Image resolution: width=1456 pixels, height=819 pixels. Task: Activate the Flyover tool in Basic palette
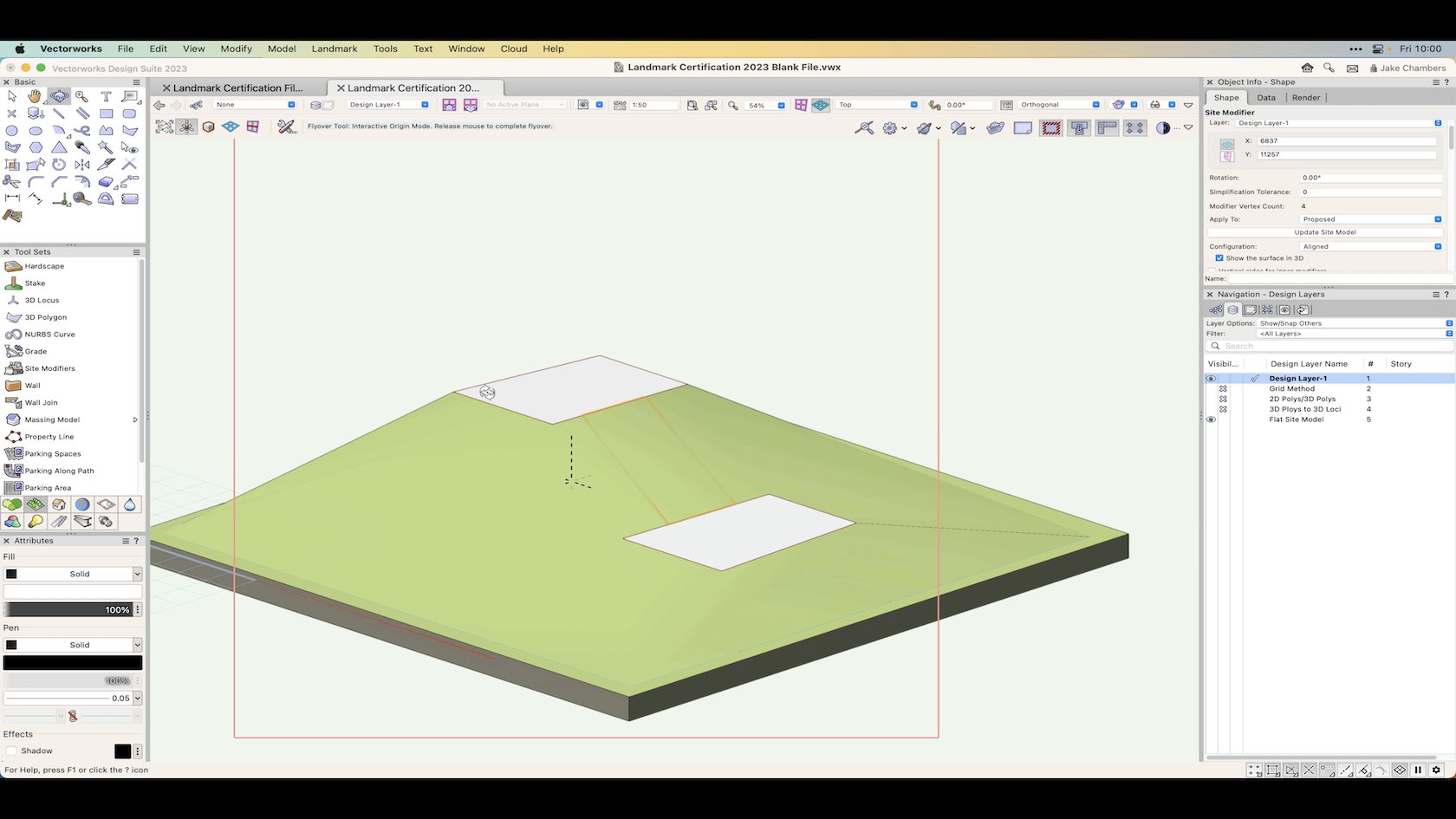tap(59, 96)
